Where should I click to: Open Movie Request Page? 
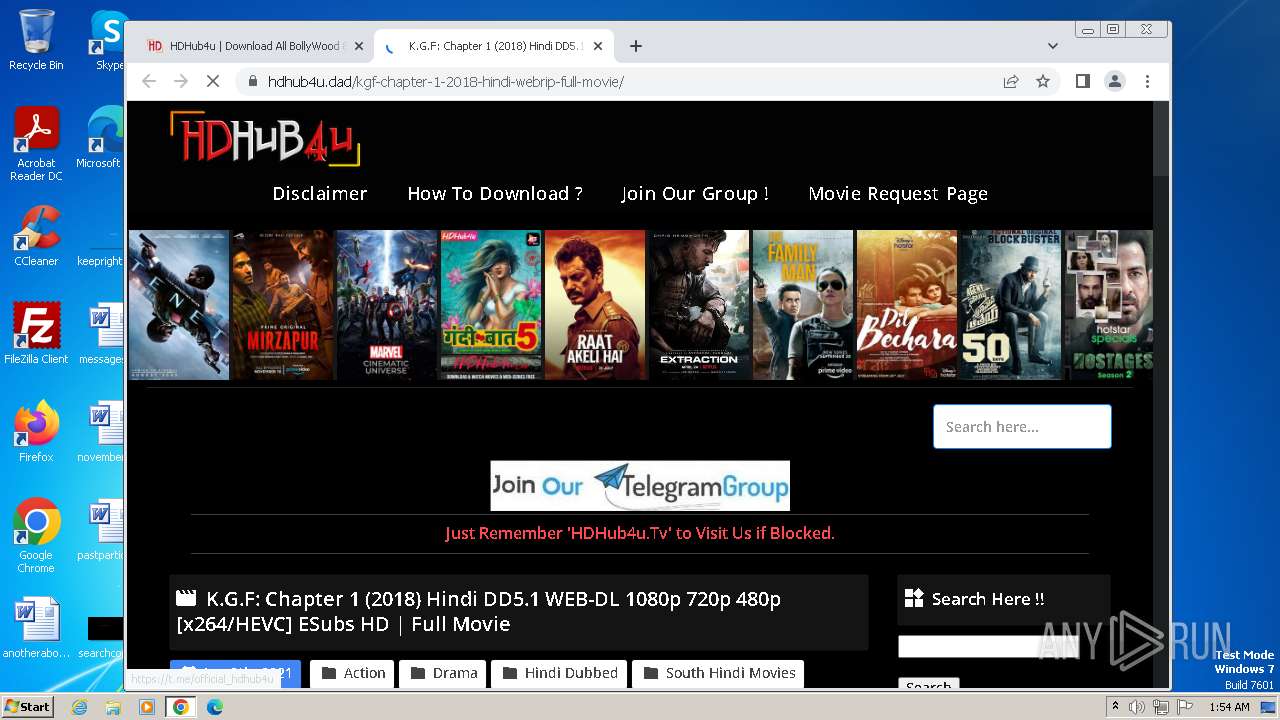pyautogui.click(x=898, y=193)
